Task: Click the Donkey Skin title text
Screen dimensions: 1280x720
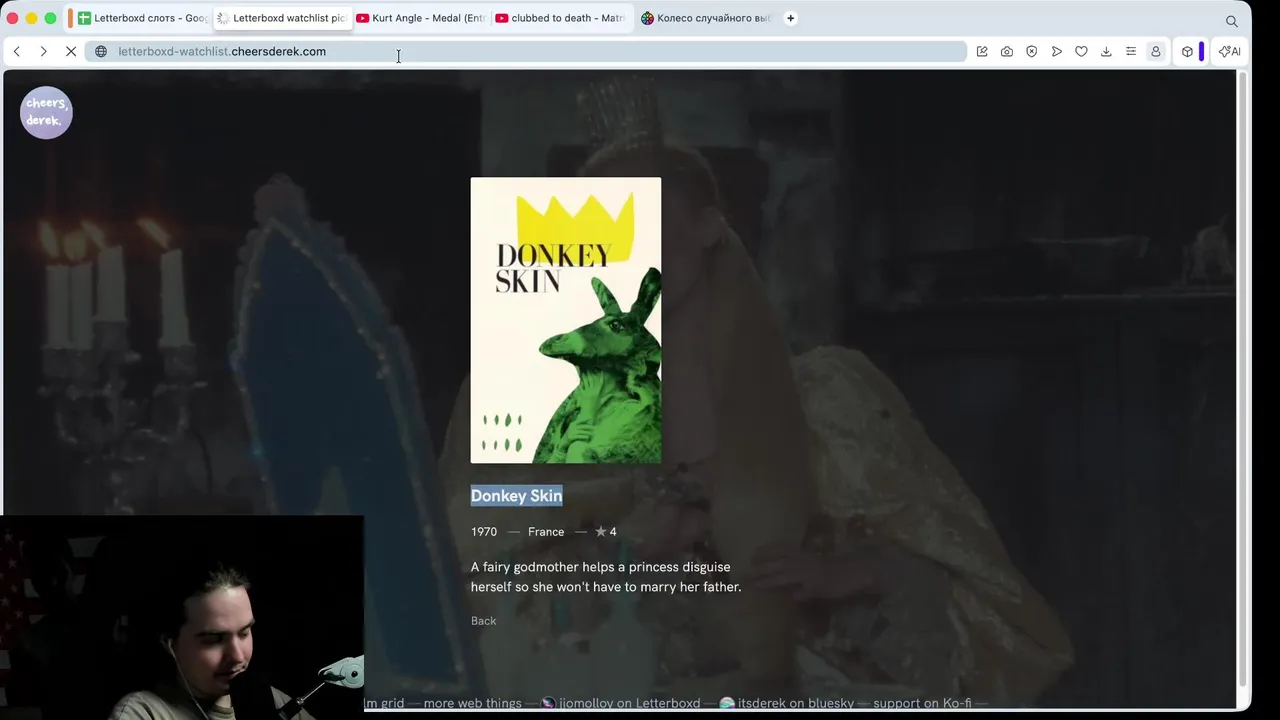Action: (517, 496)
